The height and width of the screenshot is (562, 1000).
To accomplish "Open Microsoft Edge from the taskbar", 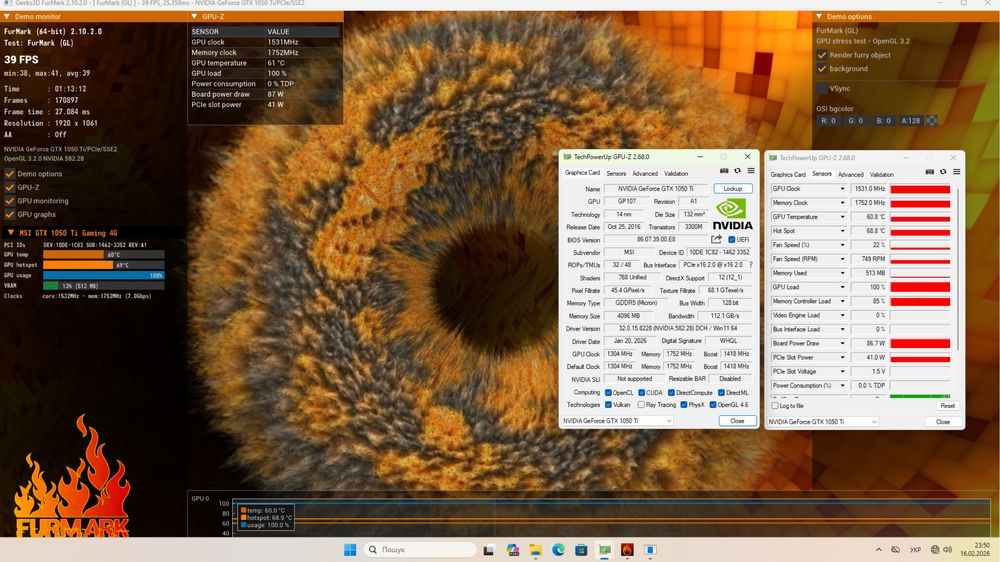I will pyautogui.click(x=559, y=550).
